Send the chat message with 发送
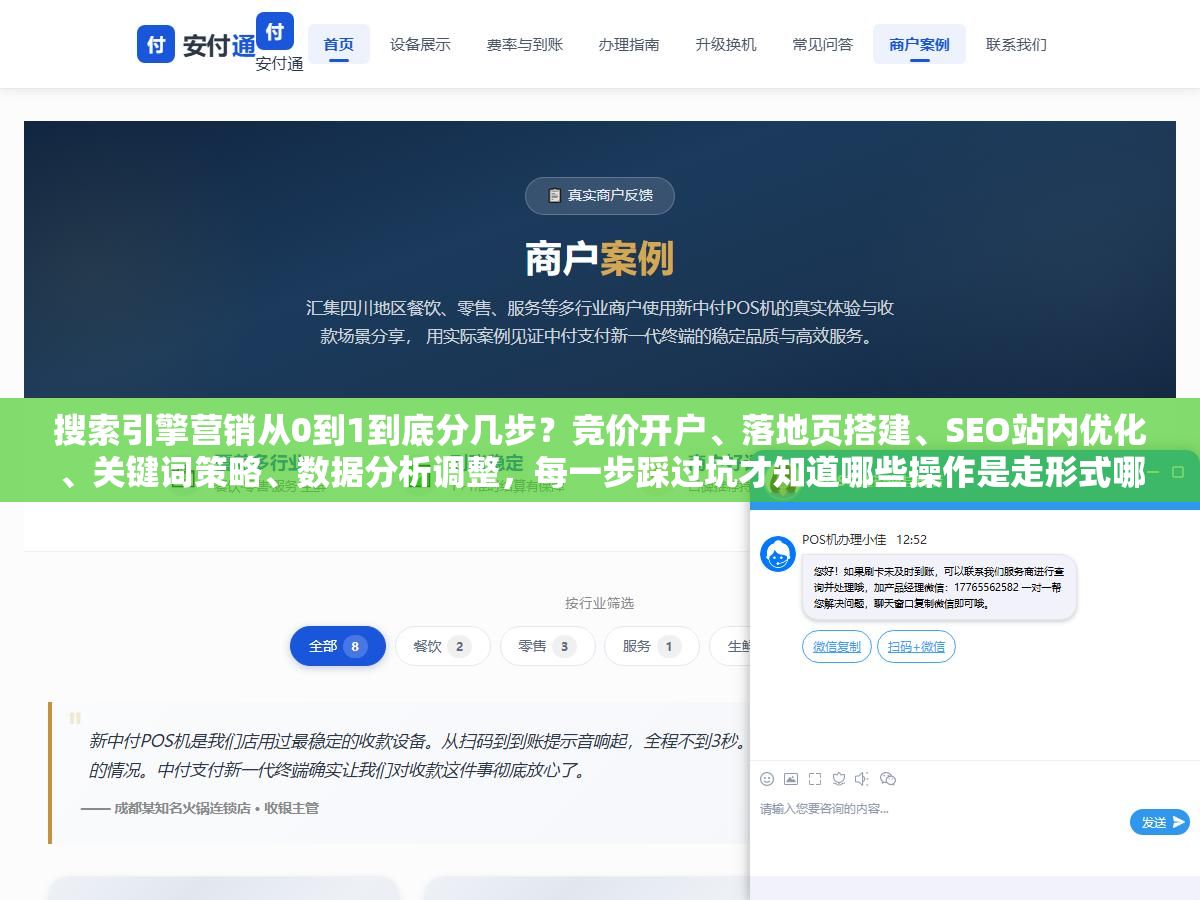This screenshot has height=900, width=1200. pos(1160,822)
